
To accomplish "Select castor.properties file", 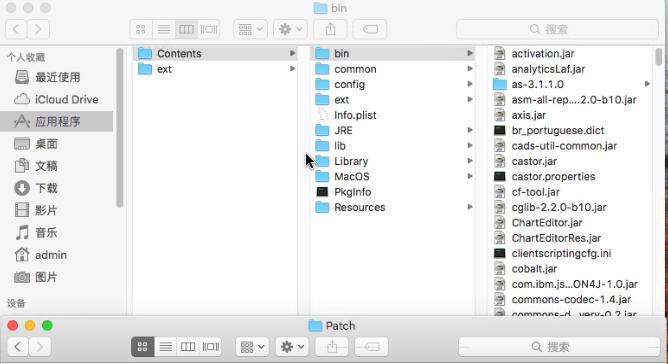I will pyautogui.click(x=571, y=176).
